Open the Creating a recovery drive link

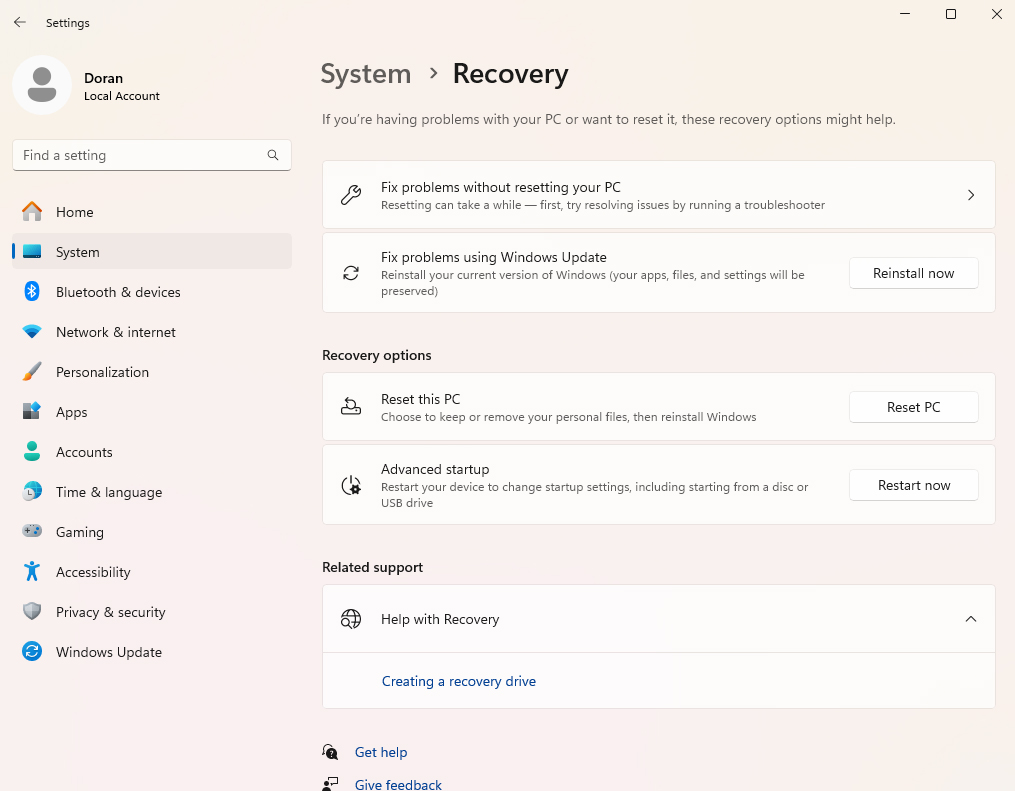(458, 681)
